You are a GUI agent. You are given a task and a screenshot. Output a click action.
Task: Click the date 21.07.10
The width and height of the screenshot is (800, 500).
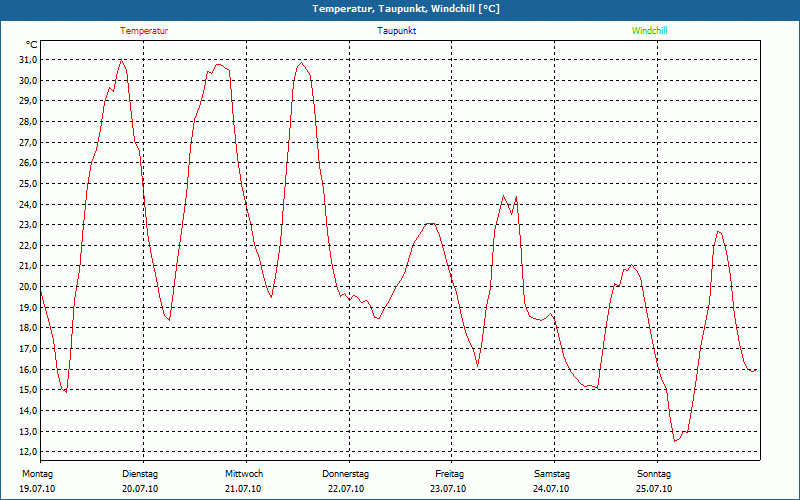[x=243, y=489]
